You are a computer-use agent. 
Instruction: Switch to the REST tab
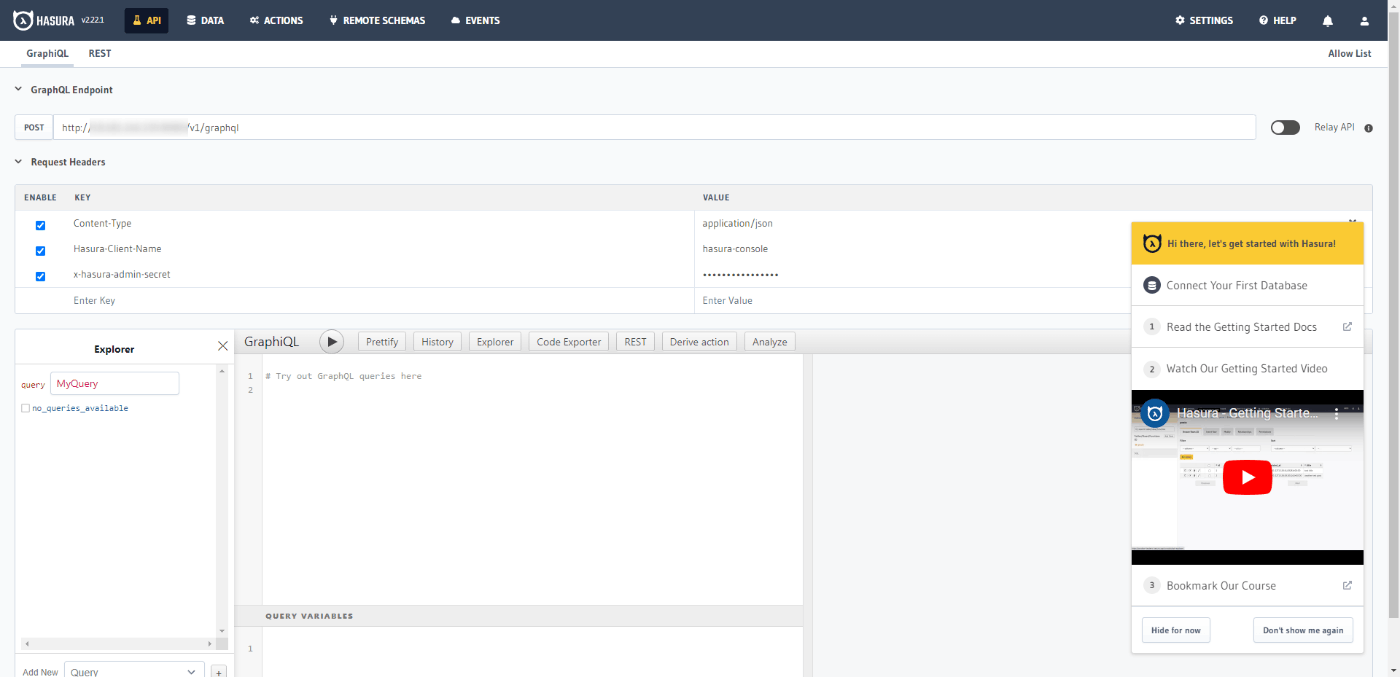click(100, 54)
